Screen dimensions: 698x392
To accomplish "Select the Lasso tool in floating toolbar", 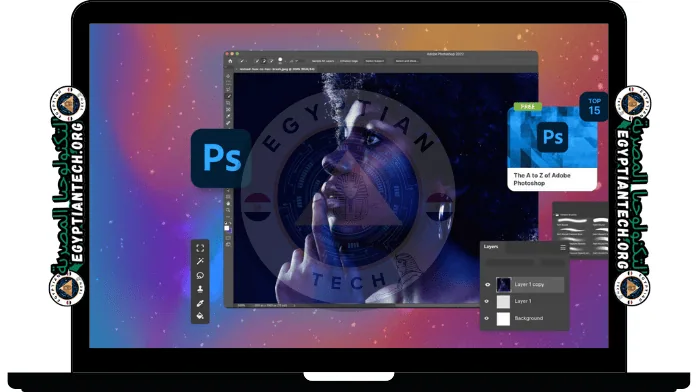I will (200, 275).
